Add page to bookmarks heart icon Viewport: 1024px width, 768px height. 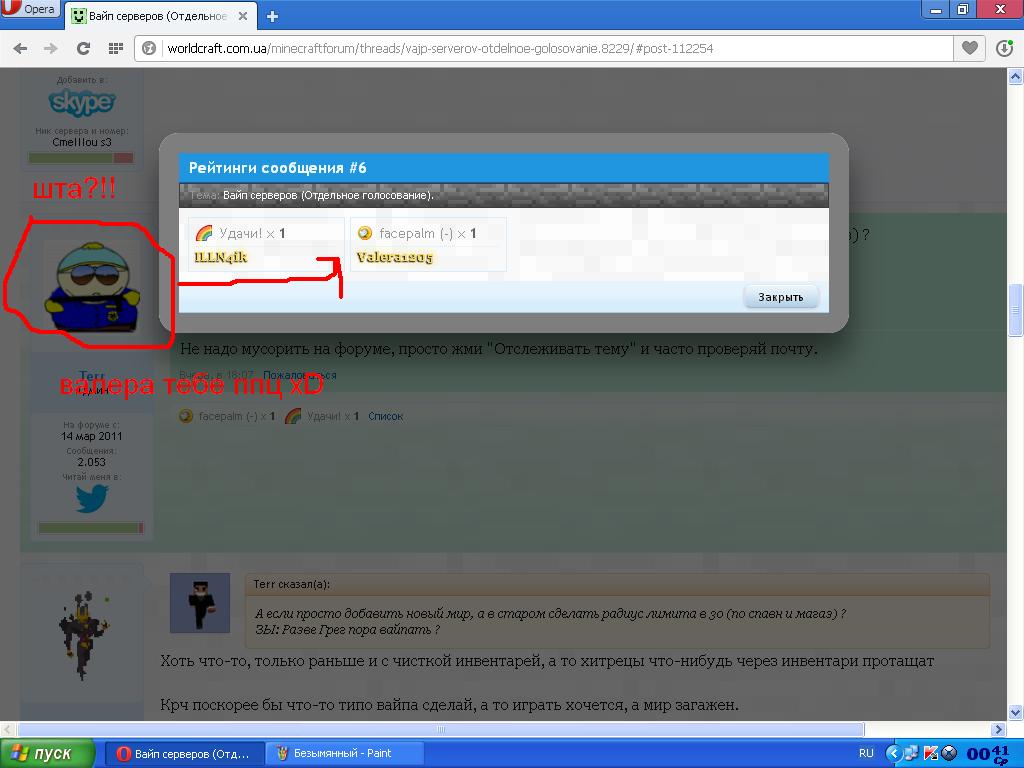click(x=970, y=48)
